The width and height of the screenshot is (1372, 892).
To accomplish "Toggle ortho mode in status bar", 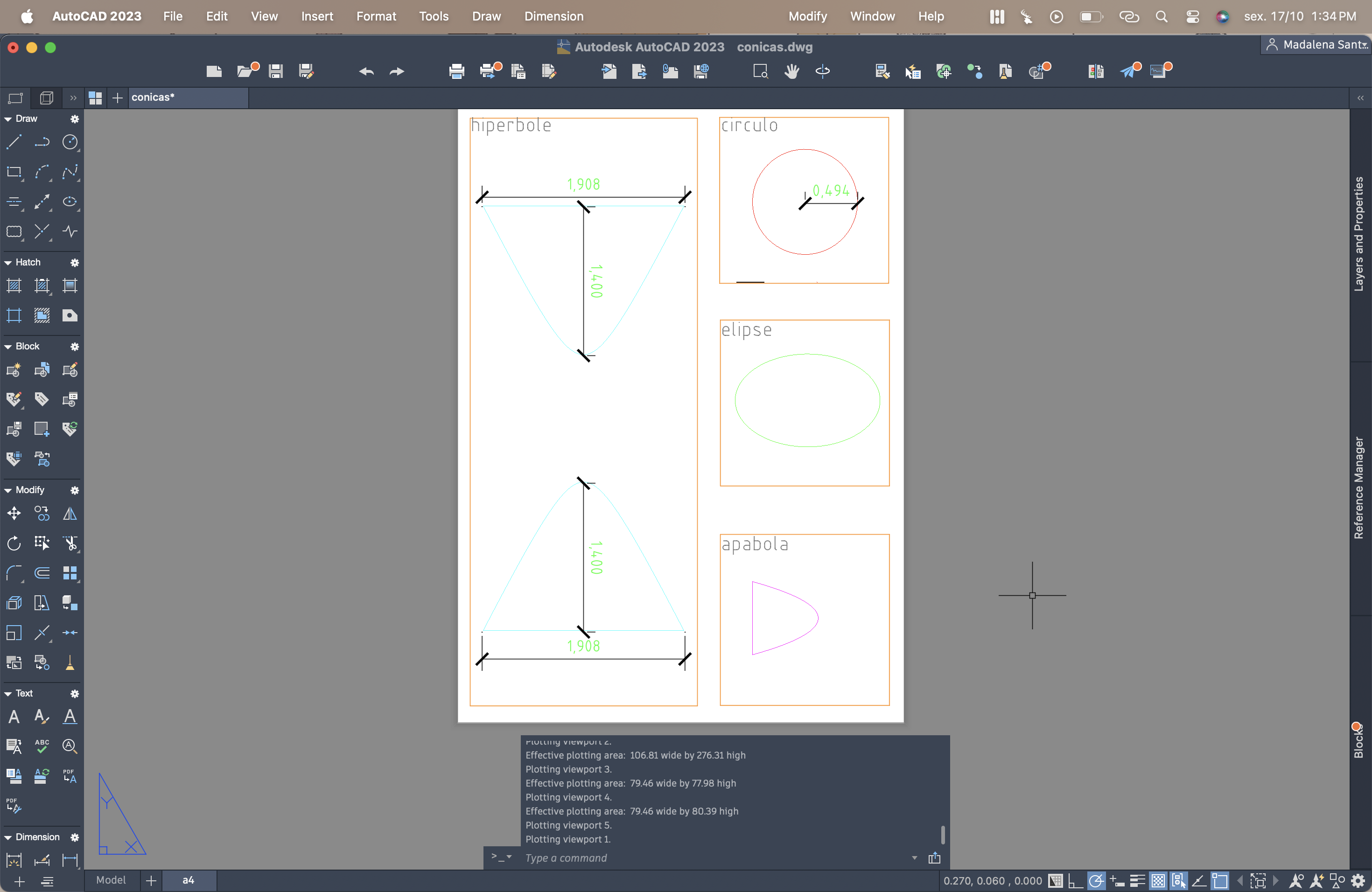I will (x=1075, y=880).
